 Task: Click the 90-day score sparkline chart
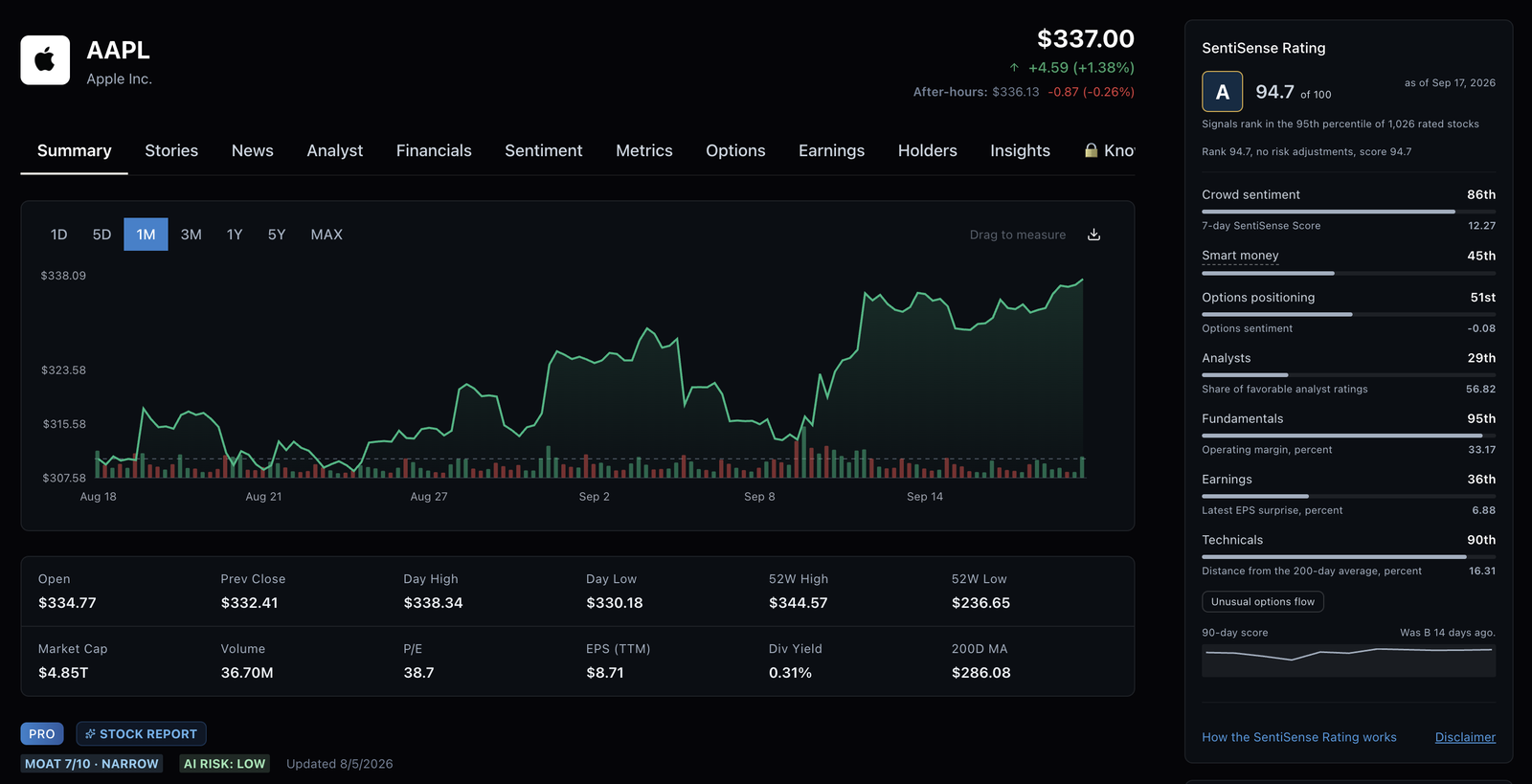(x=1348, y=661)
